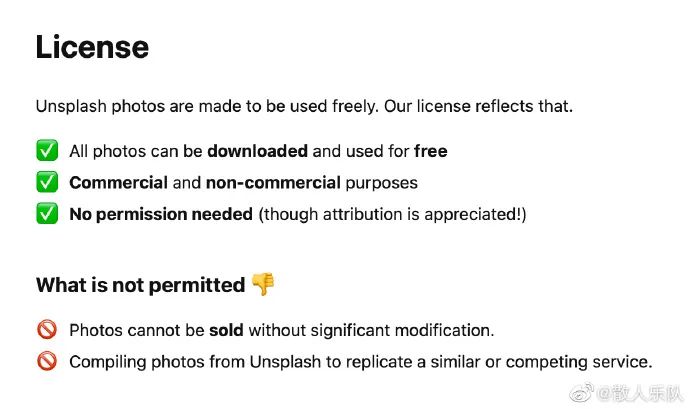
Task: Click the green checkmark next to Commercial purposes
Action: point(47,182)
